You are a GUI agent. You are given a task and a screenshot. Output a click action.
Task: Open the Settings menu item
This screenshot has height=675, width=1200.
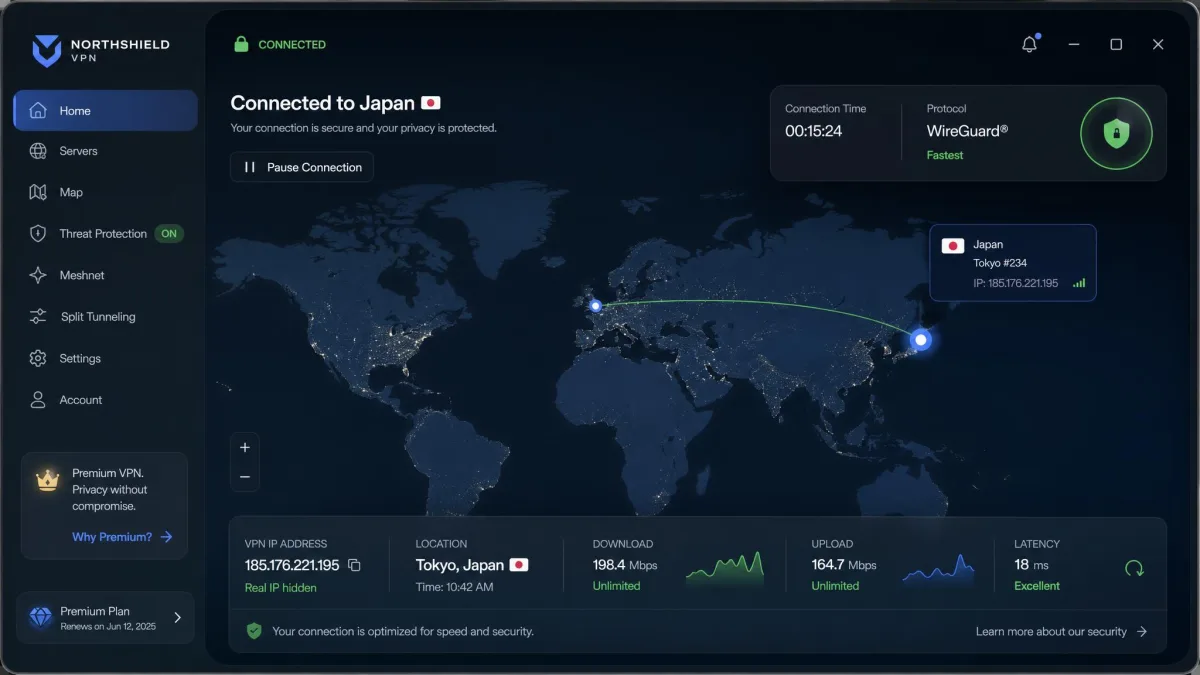point(105,358)
